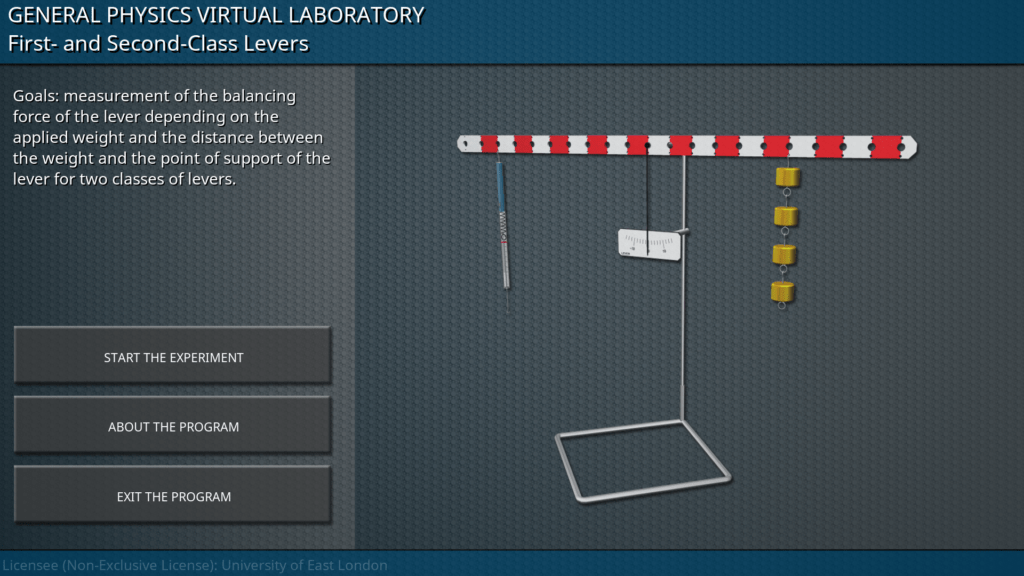This screenshot has height=576, width=1024.
Task: Select the topmost yellow weight
Action: coord(787,178)
